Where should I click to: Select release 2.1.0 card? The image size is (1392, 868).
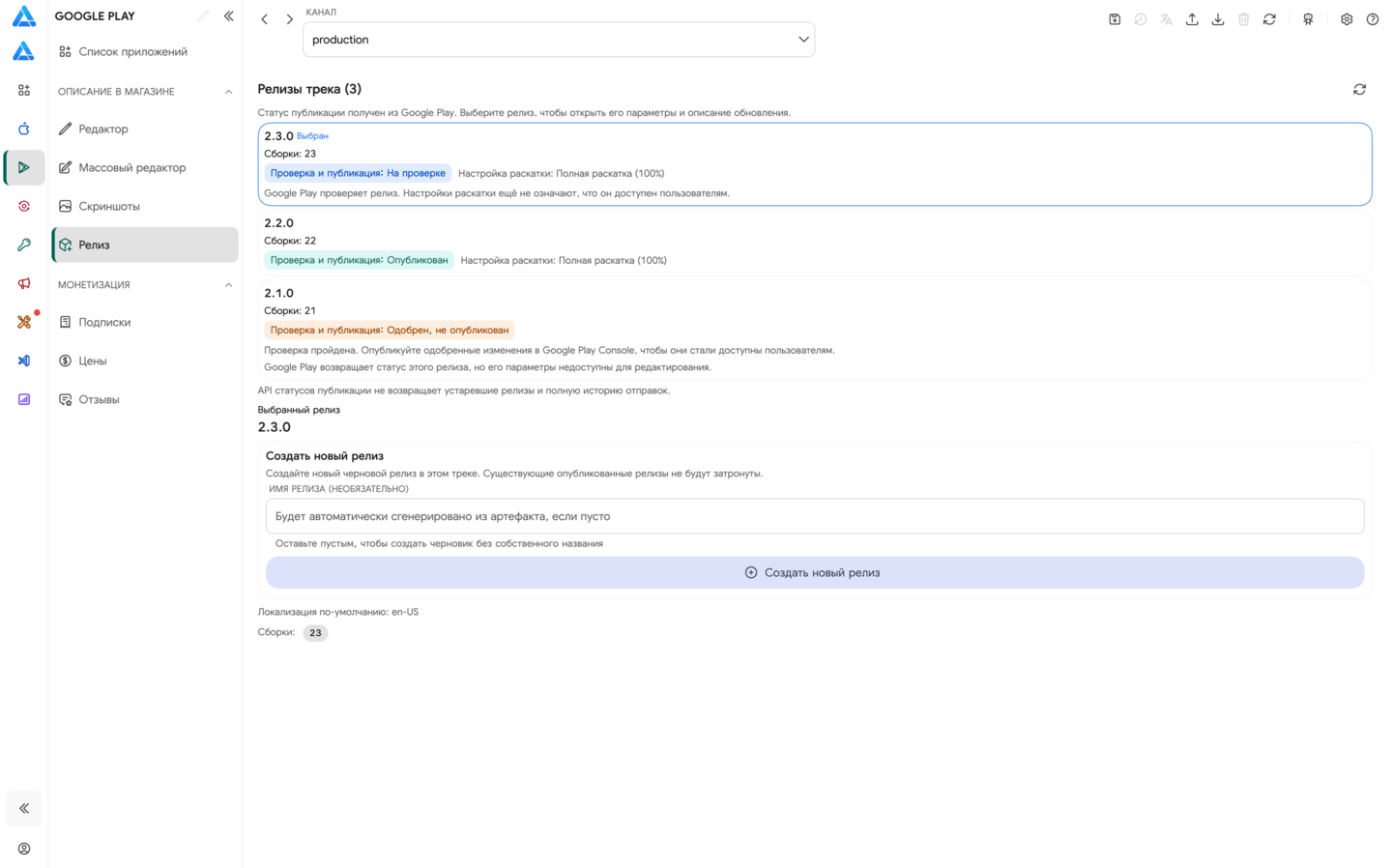[815, 330]
